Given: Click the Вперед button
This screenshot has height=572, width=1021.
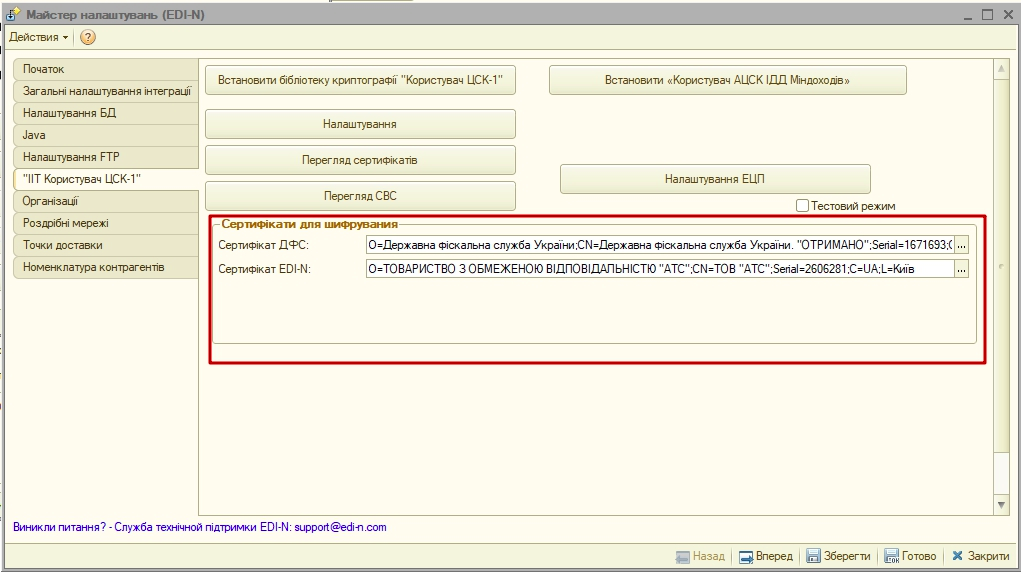Looking at the screenshot, I should point(766,556).
